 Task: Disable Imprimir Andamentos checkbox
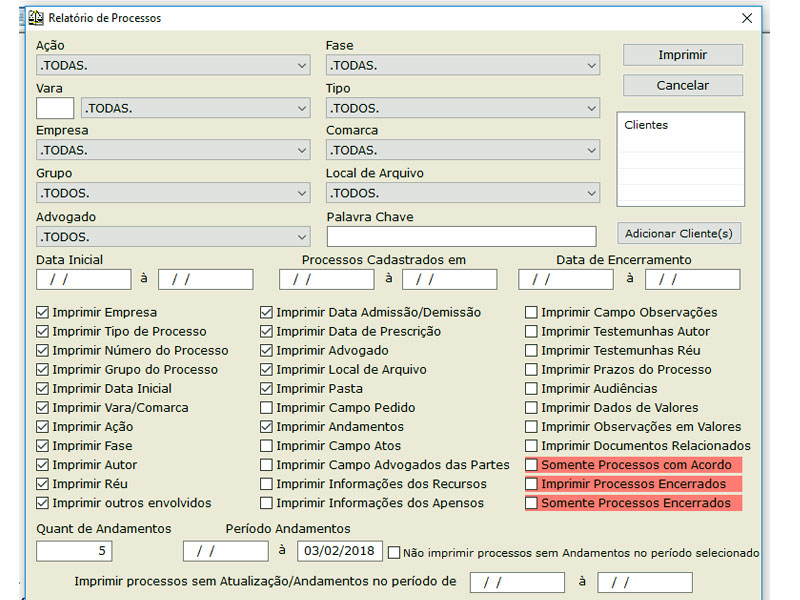266,427
